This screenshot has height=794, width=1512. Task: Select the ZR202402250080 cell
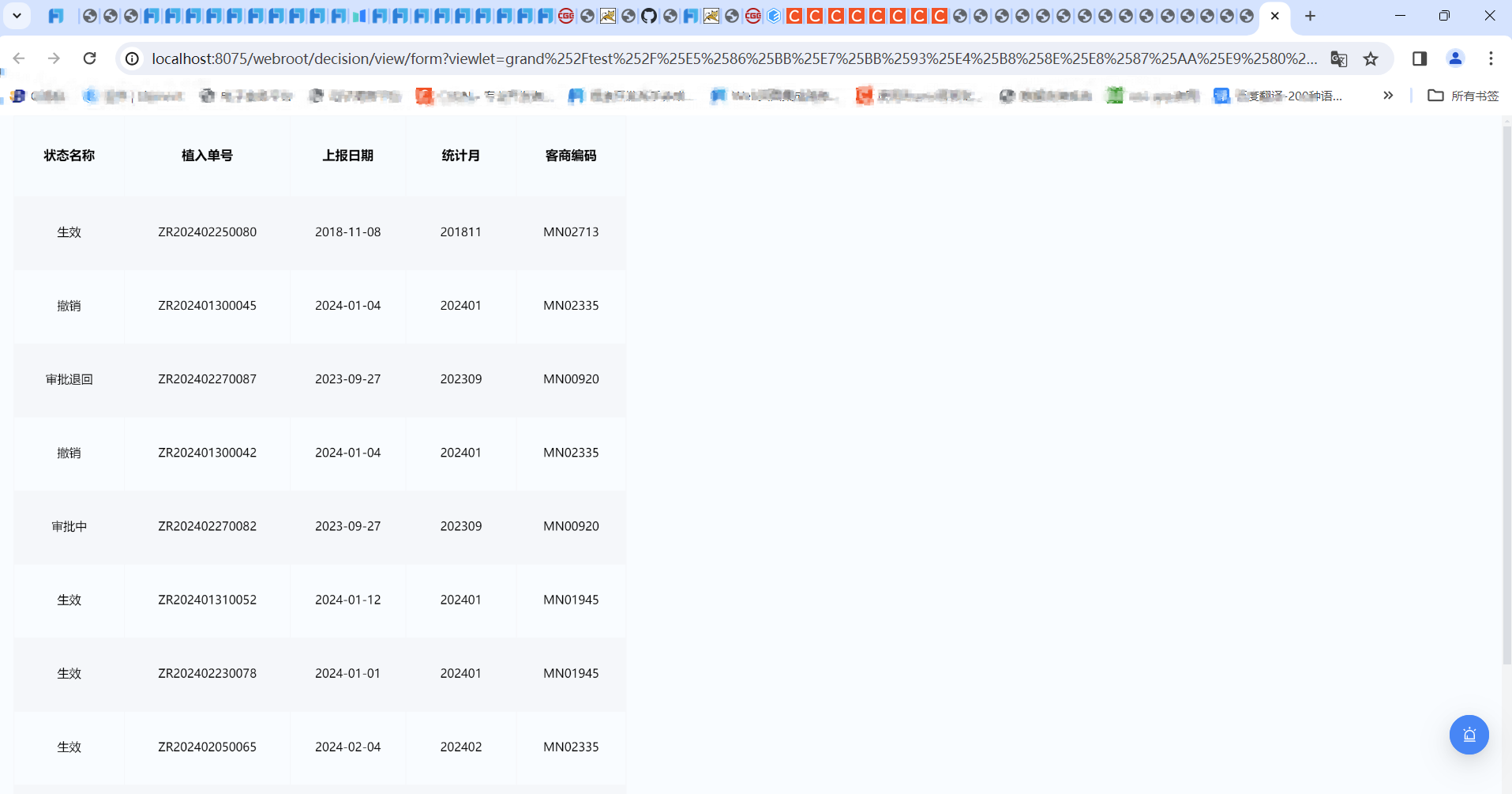pyautogui.click(x=207, y=232)
